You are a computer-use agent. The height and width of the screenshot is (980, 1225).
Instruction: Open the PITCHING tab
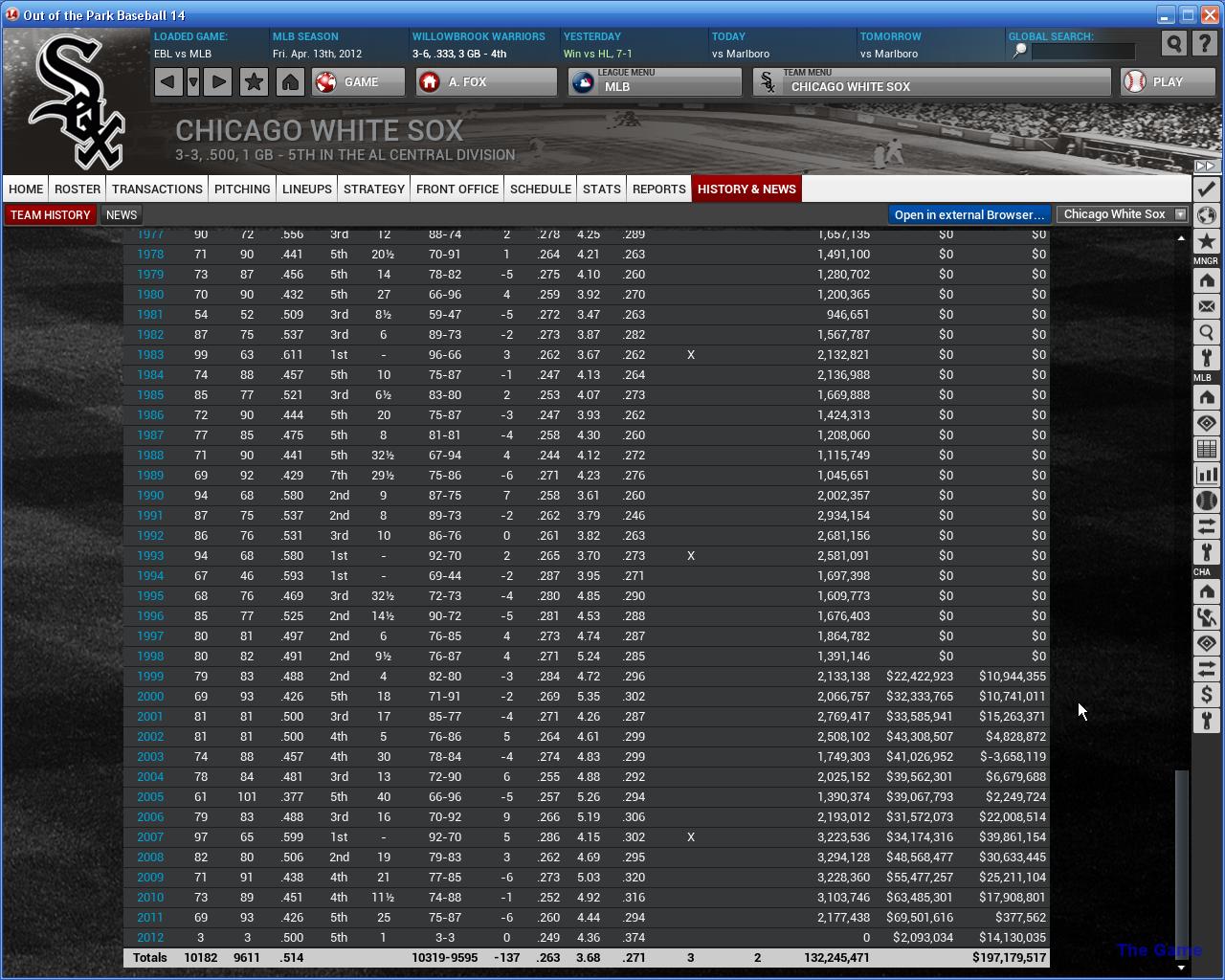[242, 189]
